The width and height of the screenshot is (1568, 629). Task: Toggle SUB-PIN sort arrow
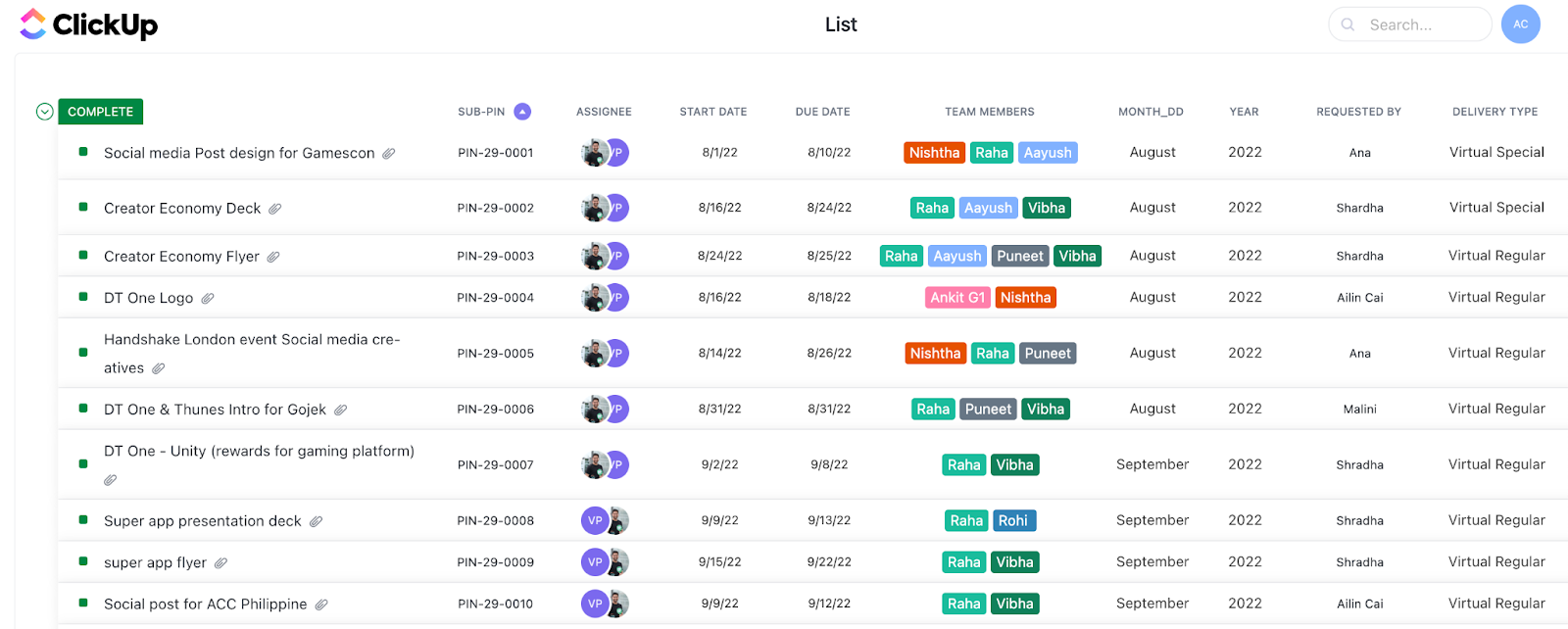pyautogui.click(x=522, y=112)
